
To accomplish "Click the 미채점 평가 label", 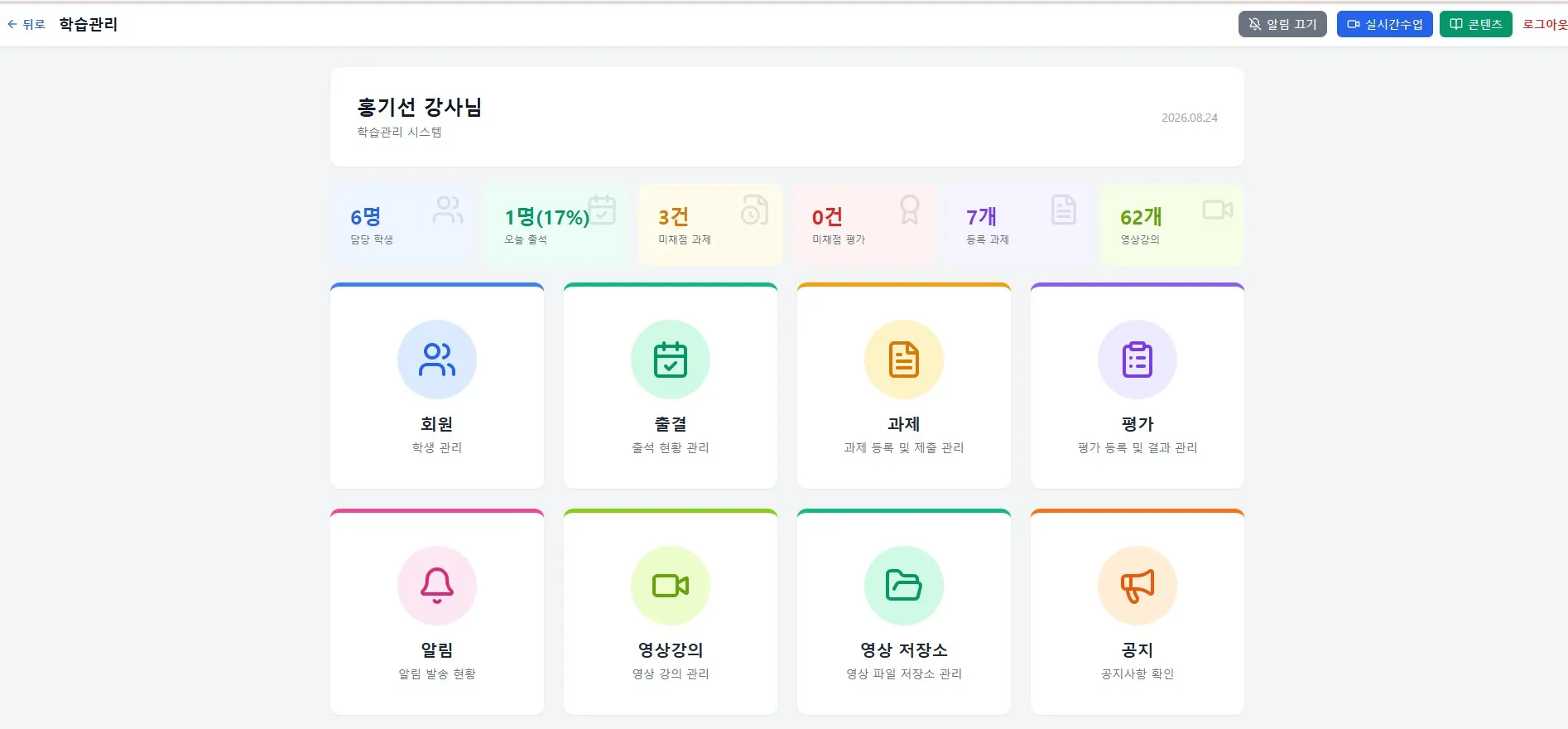I will [839, 239].
